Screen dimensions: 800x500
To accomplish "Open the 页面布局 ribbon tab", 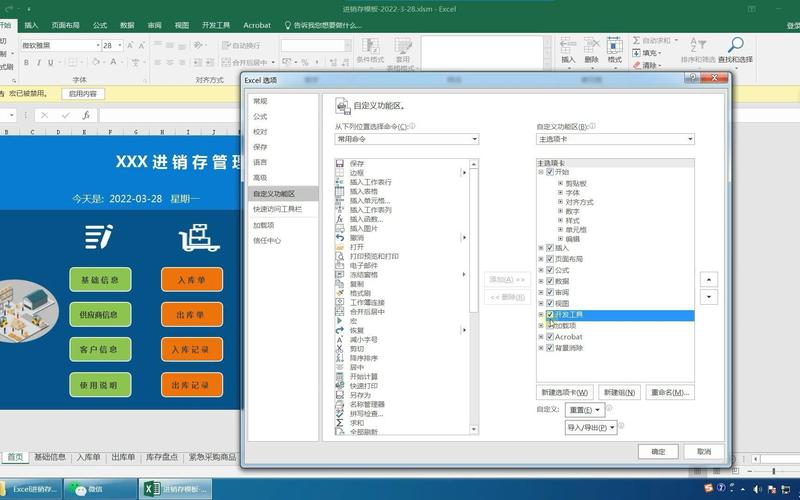I will 65,25.
